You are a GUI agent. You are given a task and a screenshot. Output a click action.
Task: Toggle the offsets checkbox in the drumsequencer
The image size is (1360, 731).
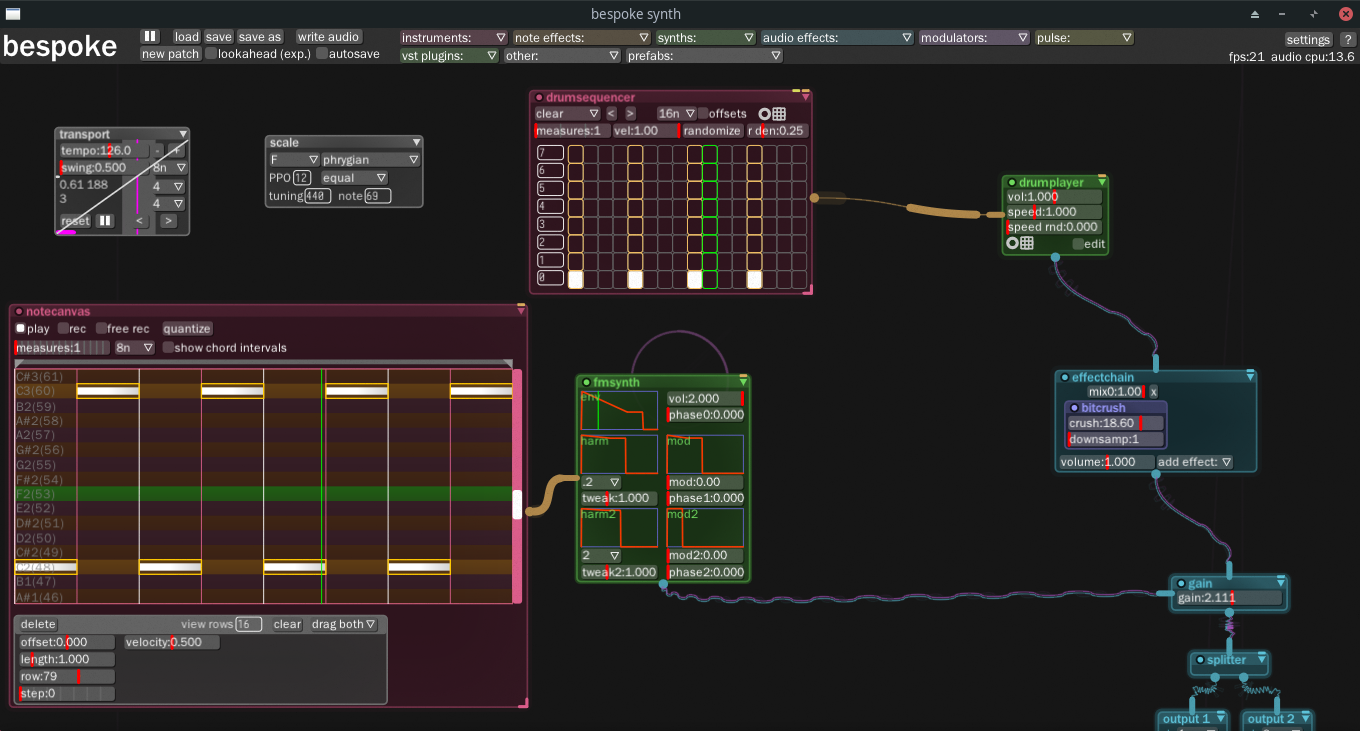[703, 114]
